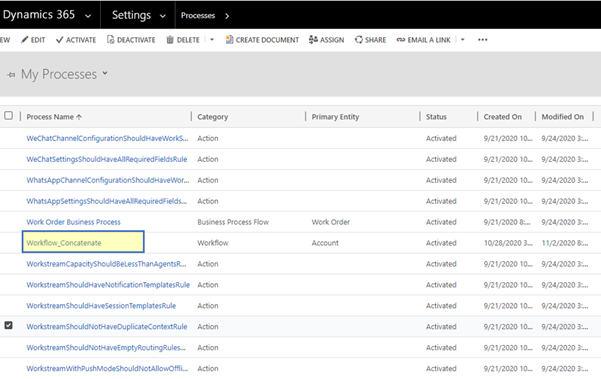This screenshot has height=379, width=601.
Task: Click the EMAIL A LINK command label
Action: point(429,40)
